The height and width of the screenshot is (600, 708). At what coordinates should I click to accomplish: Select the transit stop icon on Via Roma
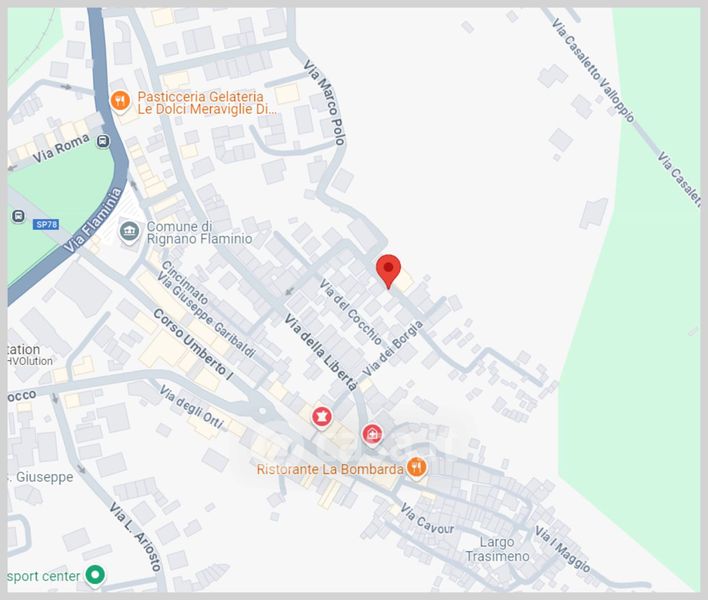tap(104, 142)
